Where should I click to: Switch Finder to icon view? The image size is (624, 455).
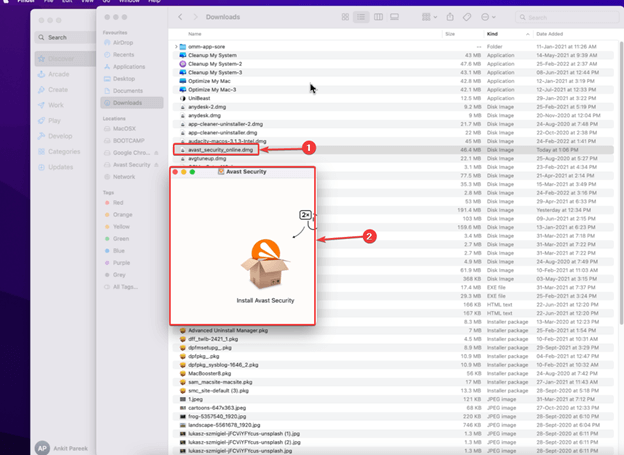pyautogui.click(x=345, y=17)
